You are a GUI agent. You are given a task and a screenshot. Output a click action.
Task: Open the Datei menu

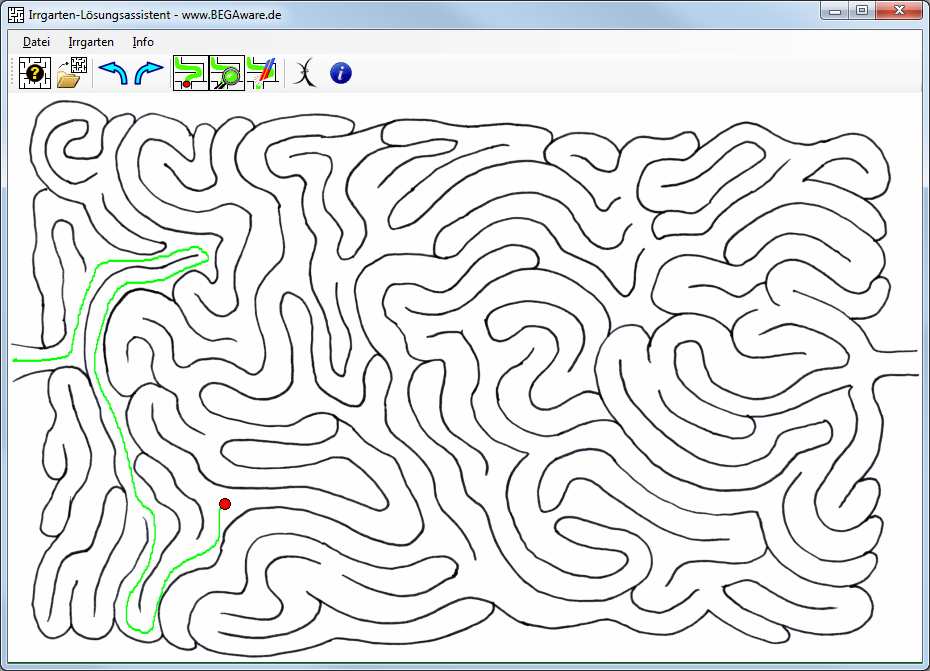tap(36, 42)
